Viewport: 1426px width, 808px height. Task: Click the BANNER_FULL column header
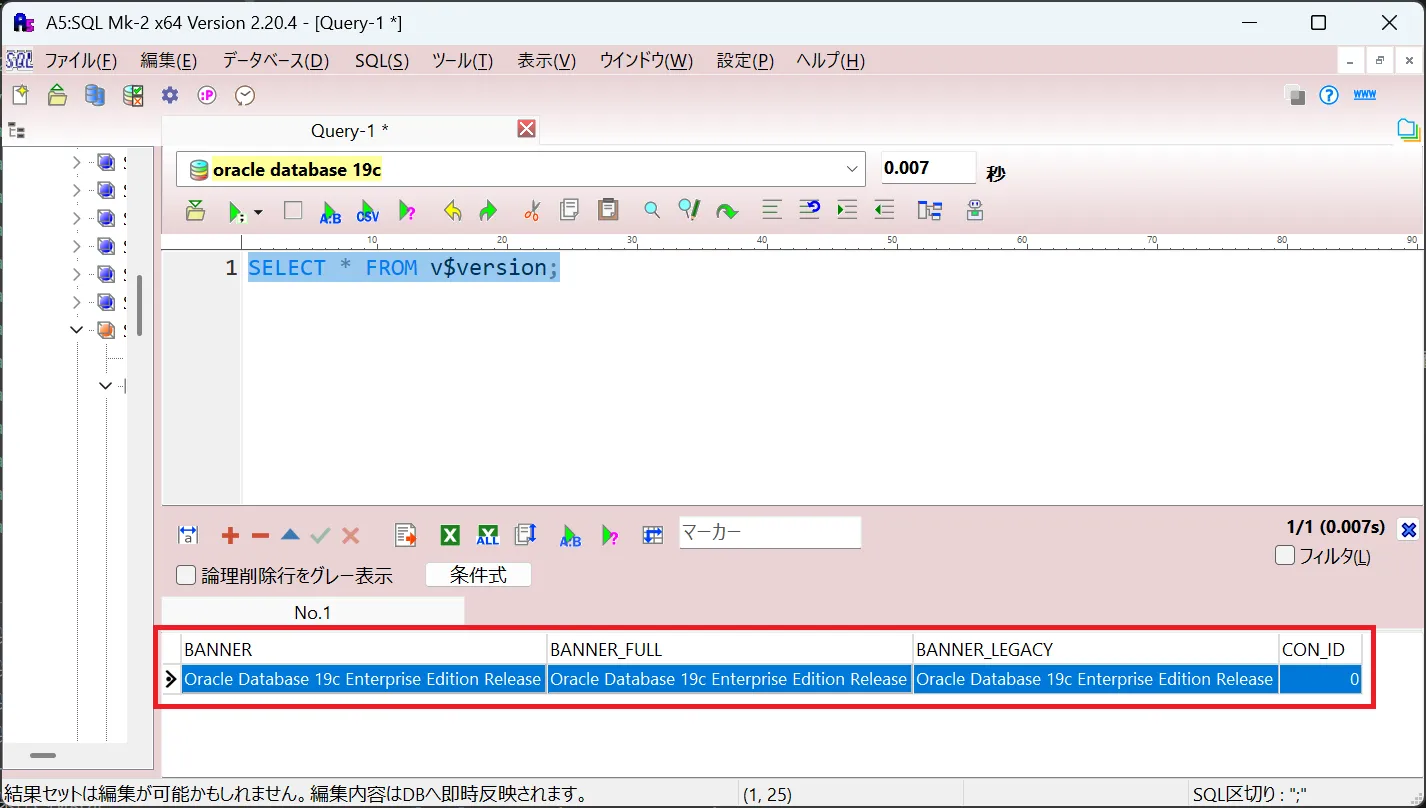pyautogui.click(x=729, y=649)
